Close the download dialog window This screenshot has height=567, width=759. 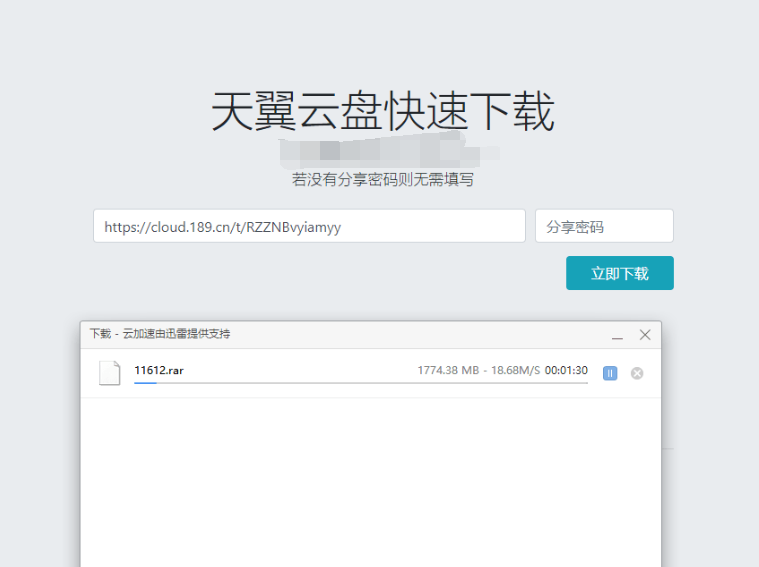point(645,335)
